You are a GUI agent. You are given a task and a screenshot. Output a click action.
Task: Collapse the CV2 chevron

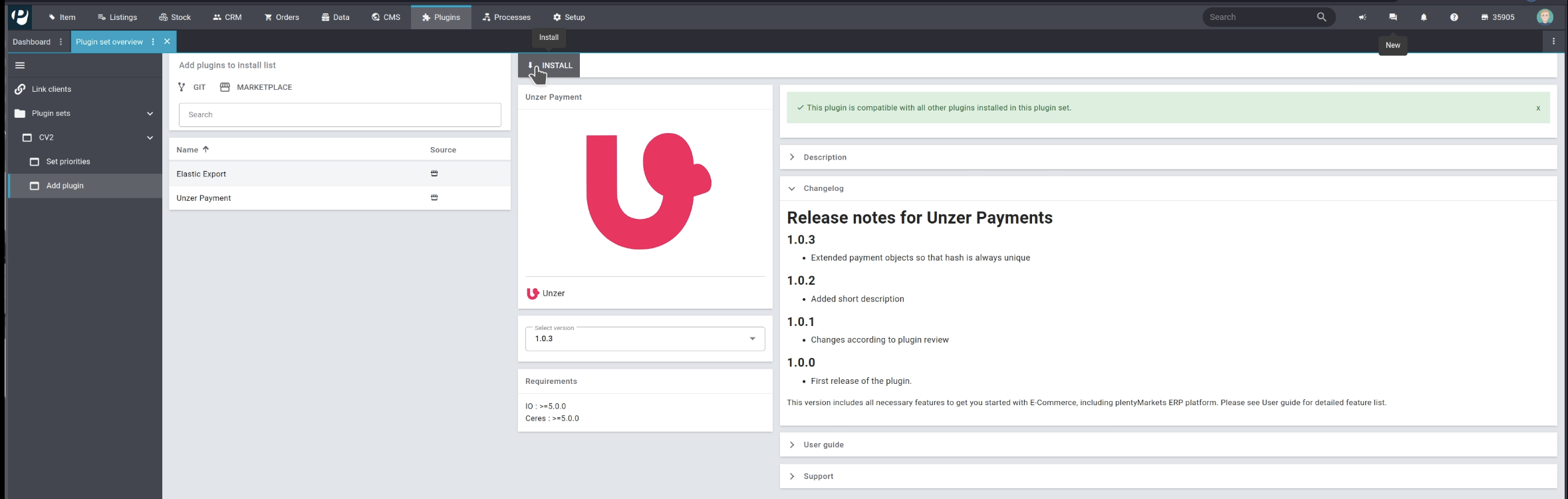pos(150,138)
